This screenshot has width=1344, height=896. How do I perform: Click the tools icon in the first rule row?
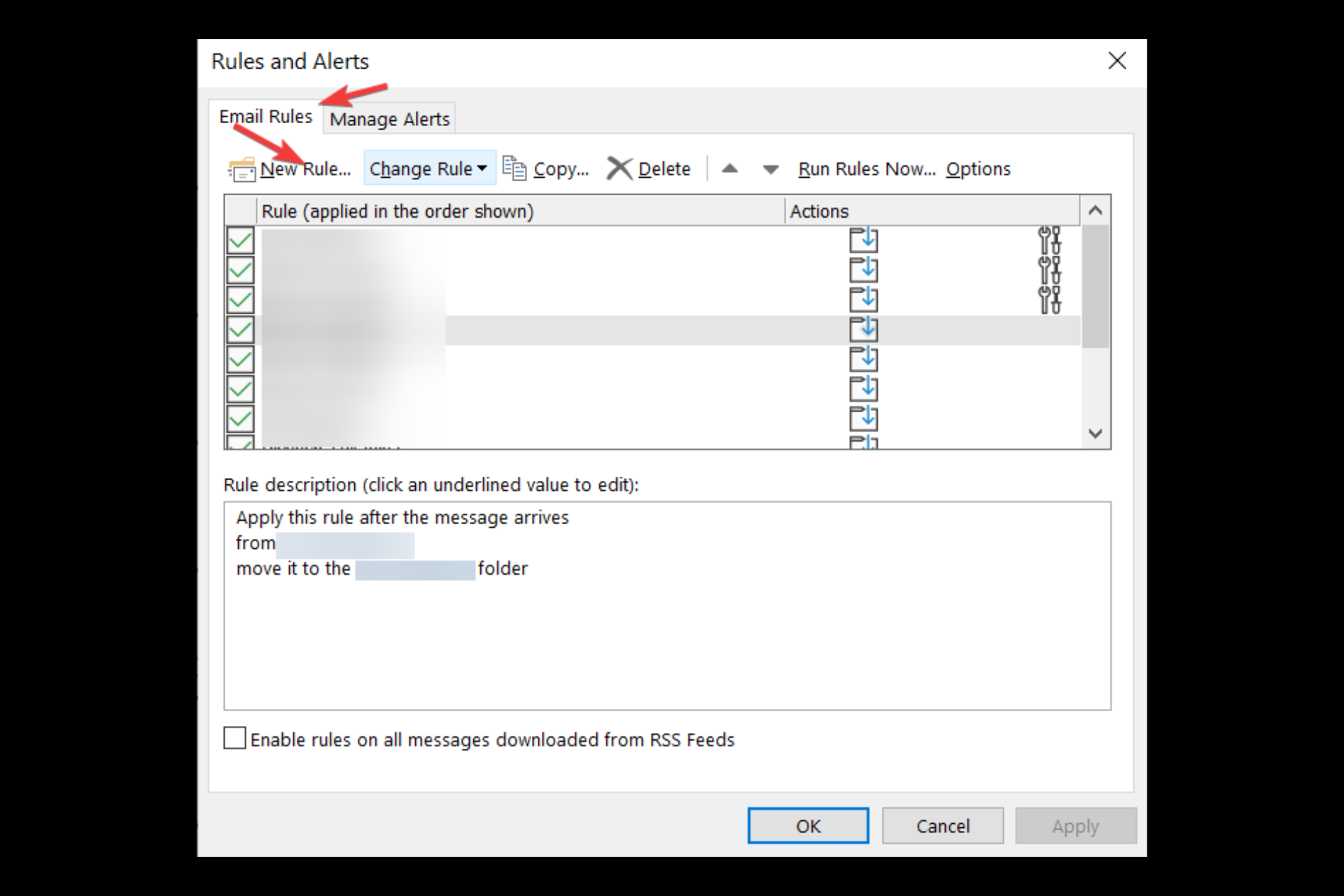(x=1049, y=240)
